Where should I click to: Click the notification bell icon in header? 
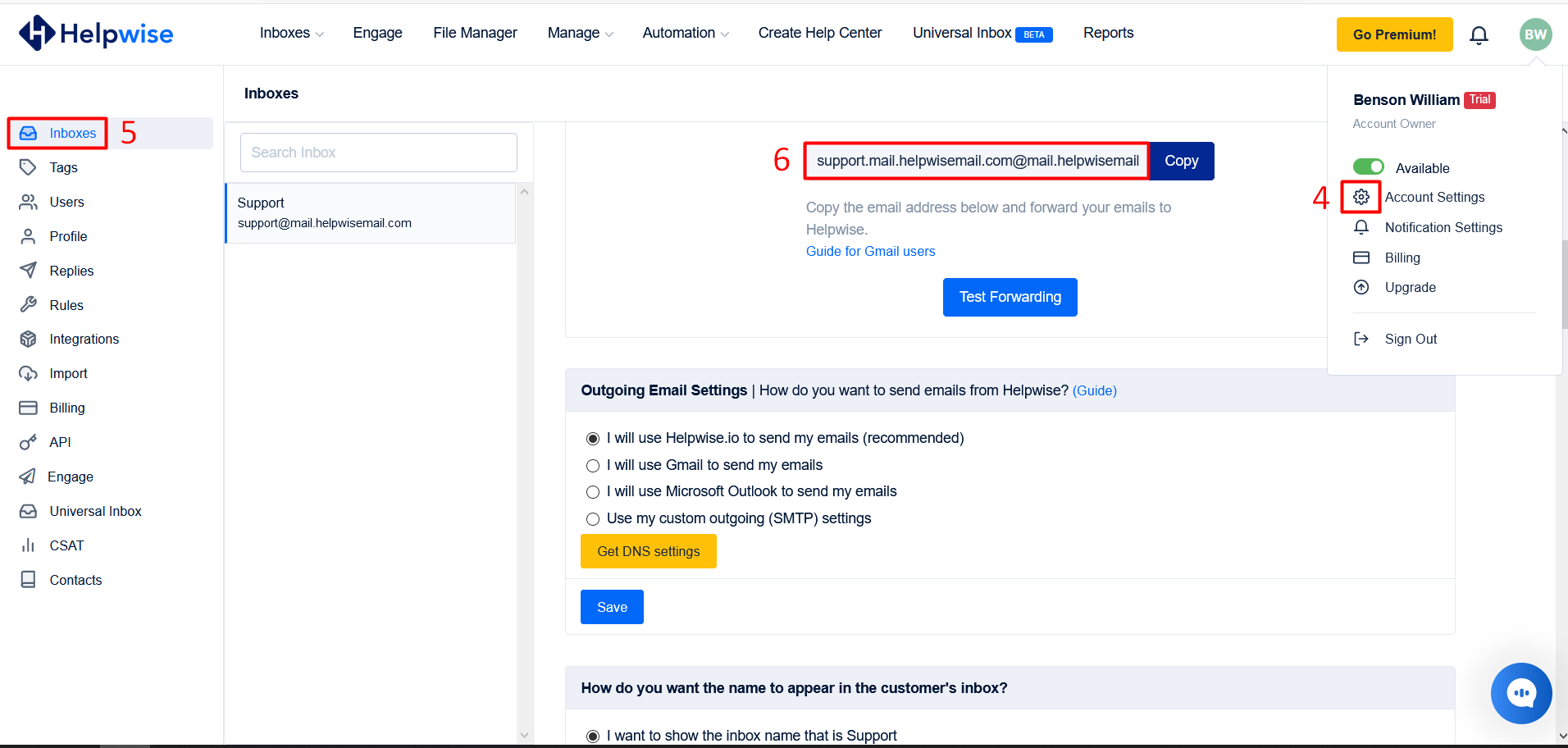click(x=1479, y=35)
